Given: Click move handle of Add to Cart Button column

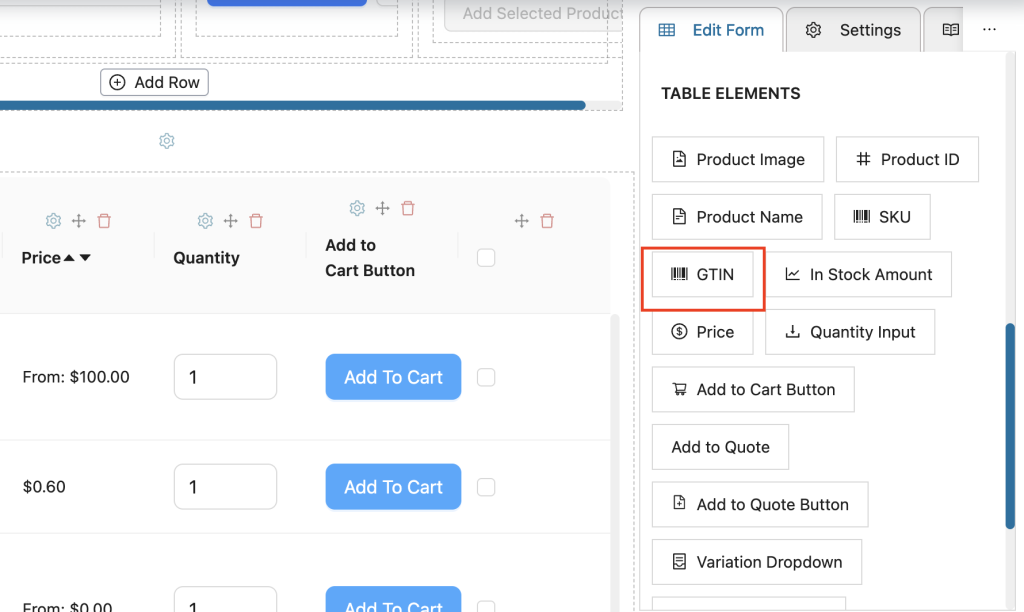Looking at the screenshot, I should click(x=383, y=208).
